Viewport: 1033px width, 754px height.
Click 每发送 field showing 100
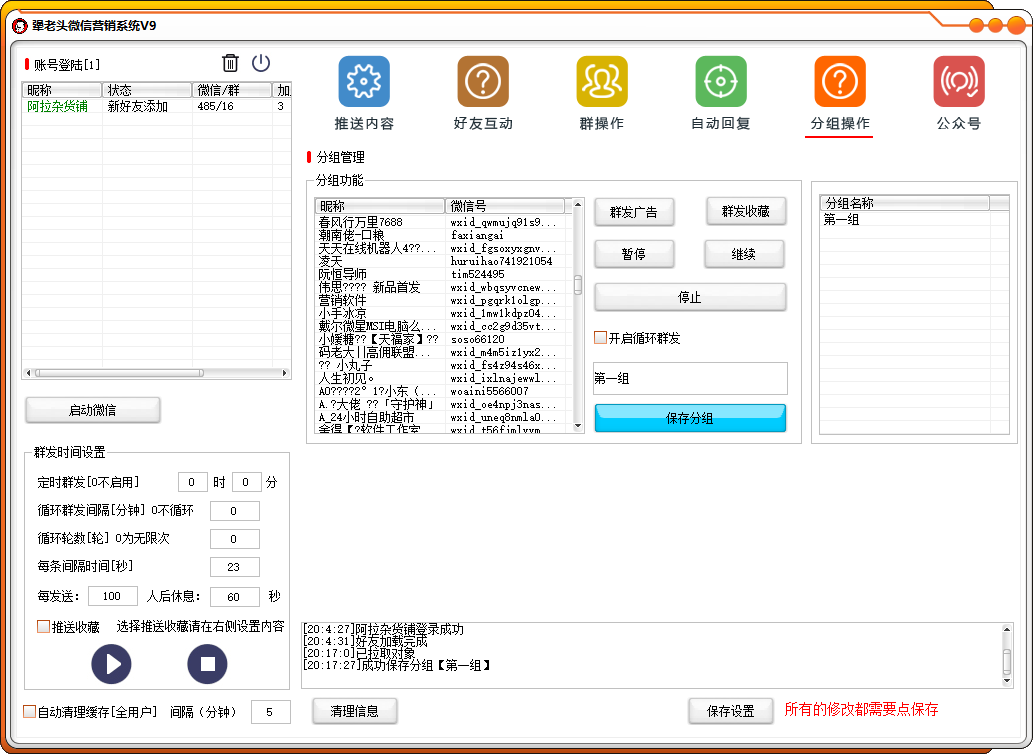point(112,596)
